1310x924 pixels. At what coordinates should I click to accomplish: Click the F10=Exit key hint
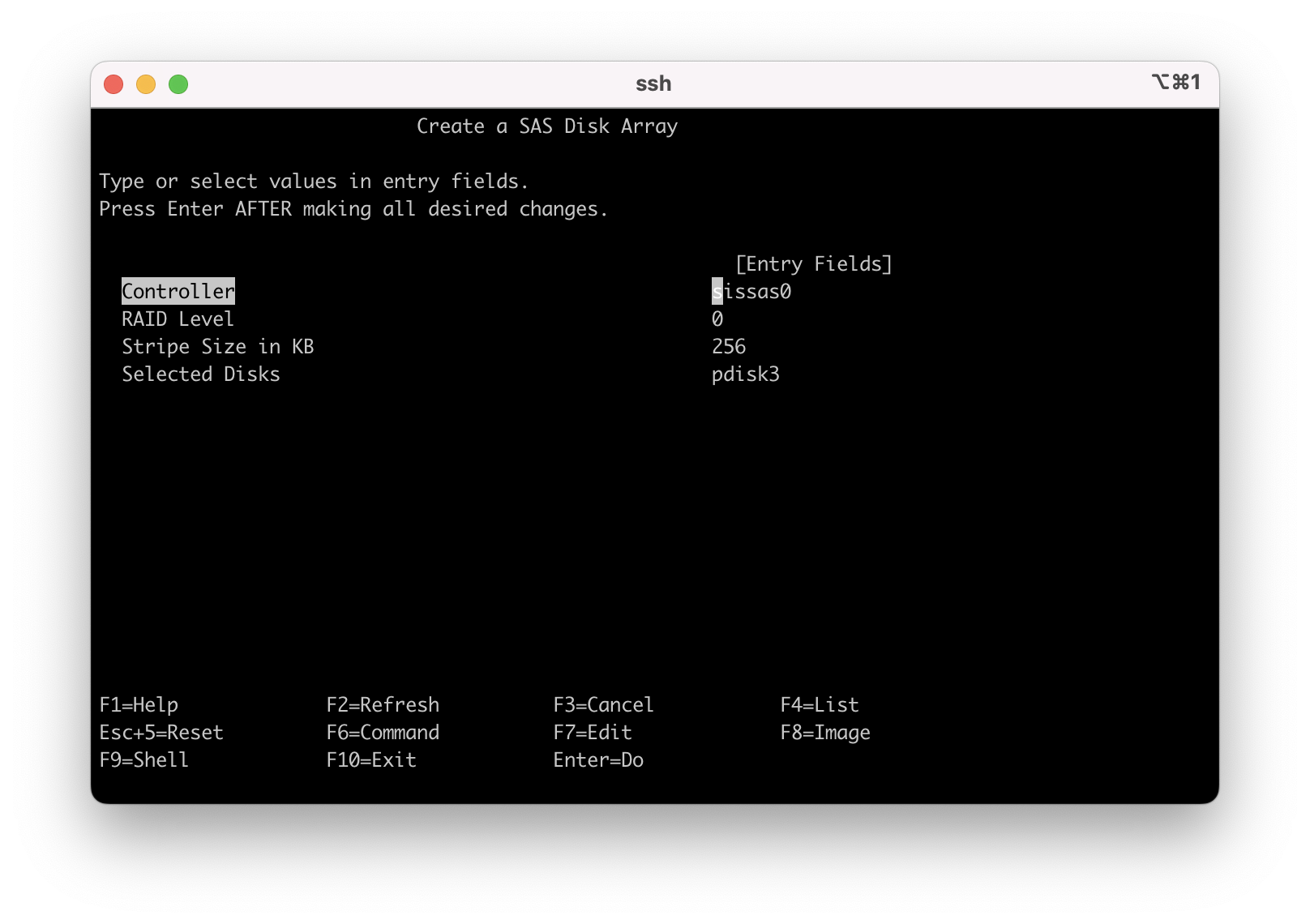click(371, 759)
